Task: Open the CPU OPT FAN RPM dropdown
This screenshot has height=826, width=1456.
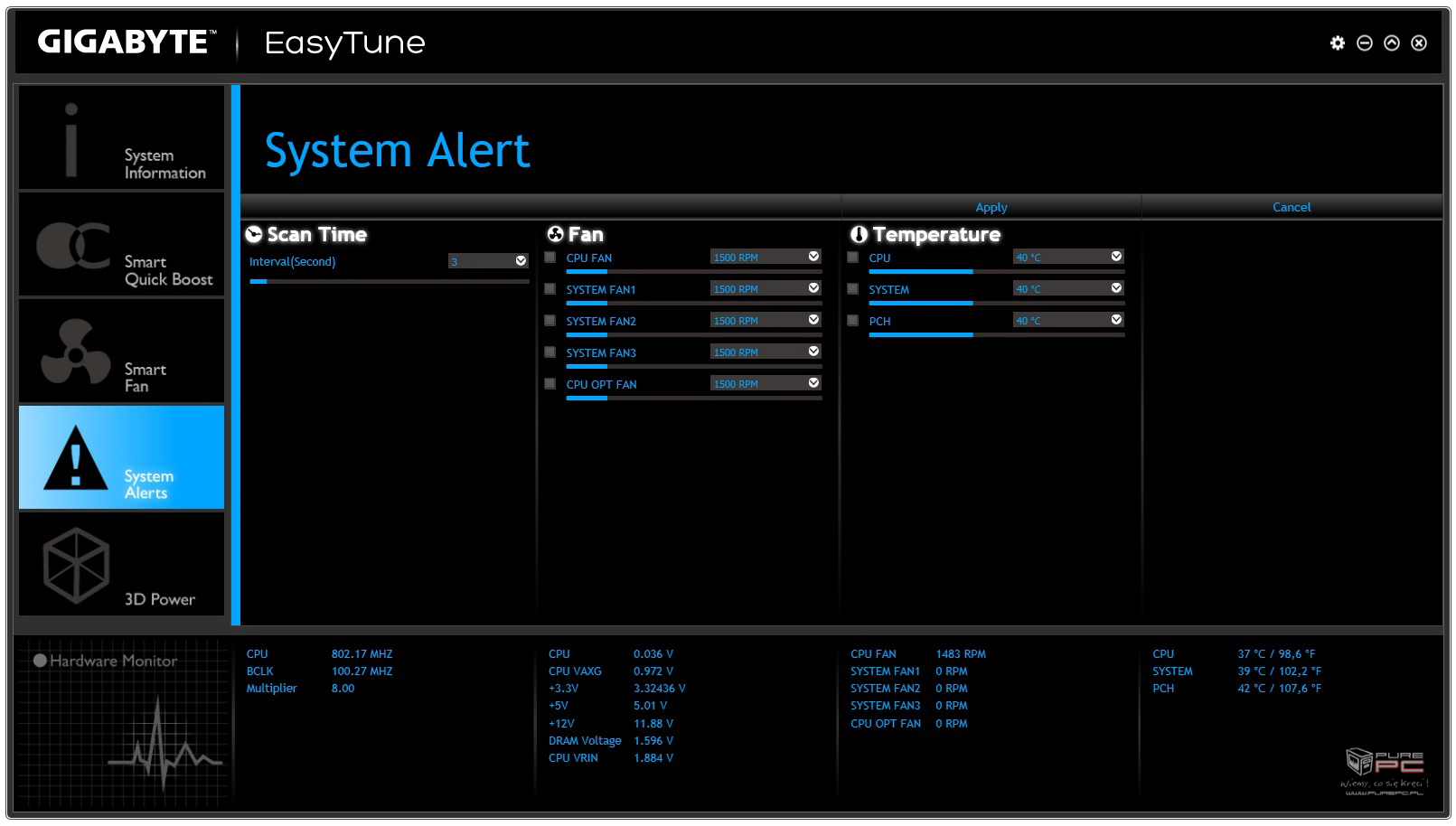Action: [766, 383]
